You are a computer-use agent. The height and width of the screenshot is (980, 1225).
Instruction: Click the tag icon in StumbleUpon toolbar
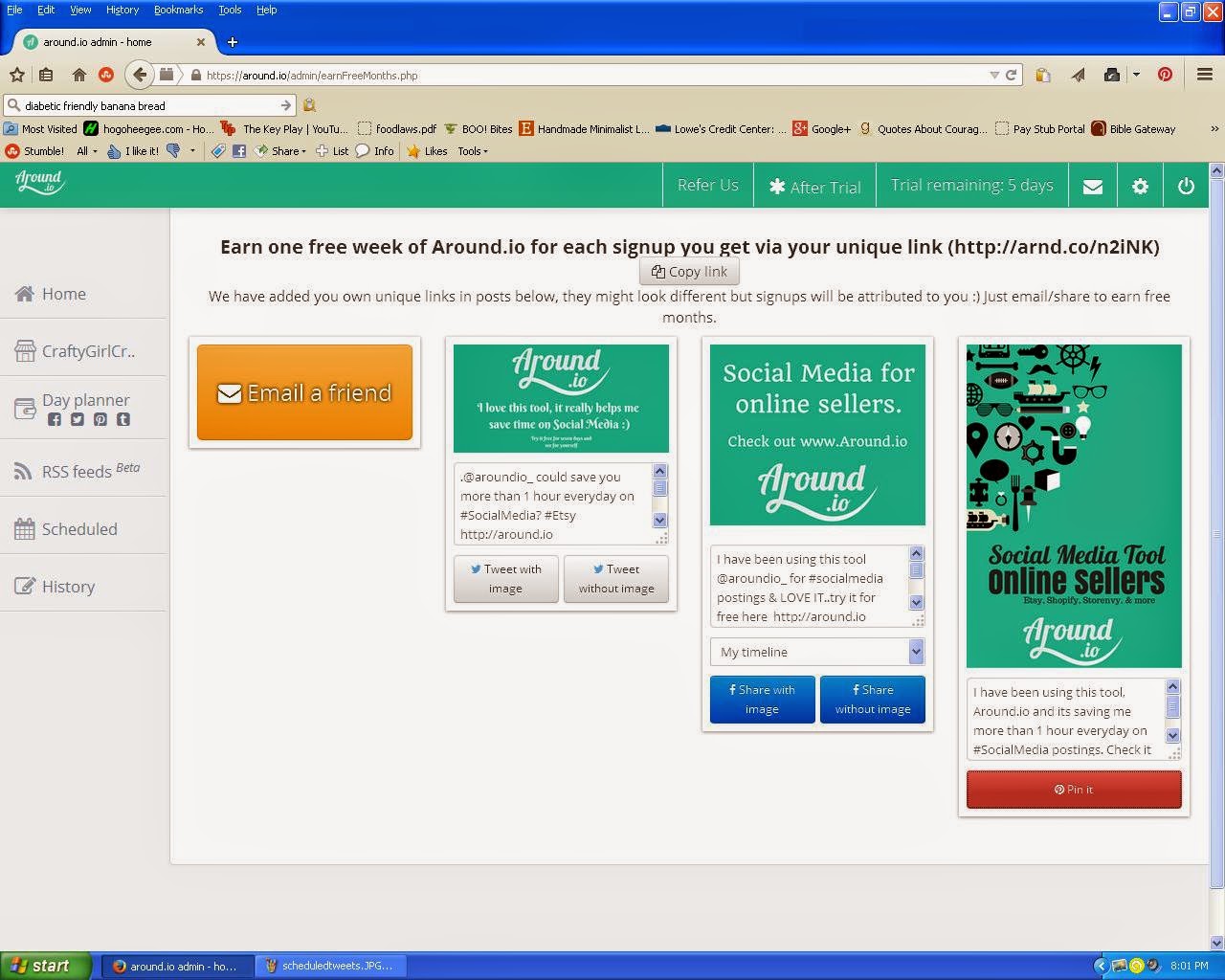click(218, 150)
